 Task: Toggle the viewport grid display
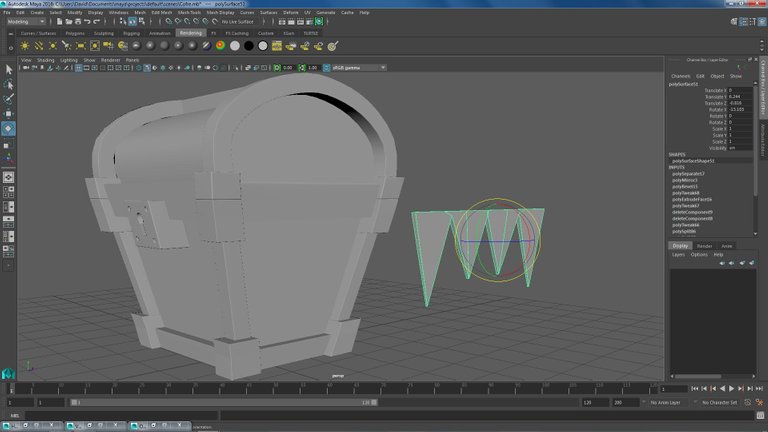click(x=78, y=68)
